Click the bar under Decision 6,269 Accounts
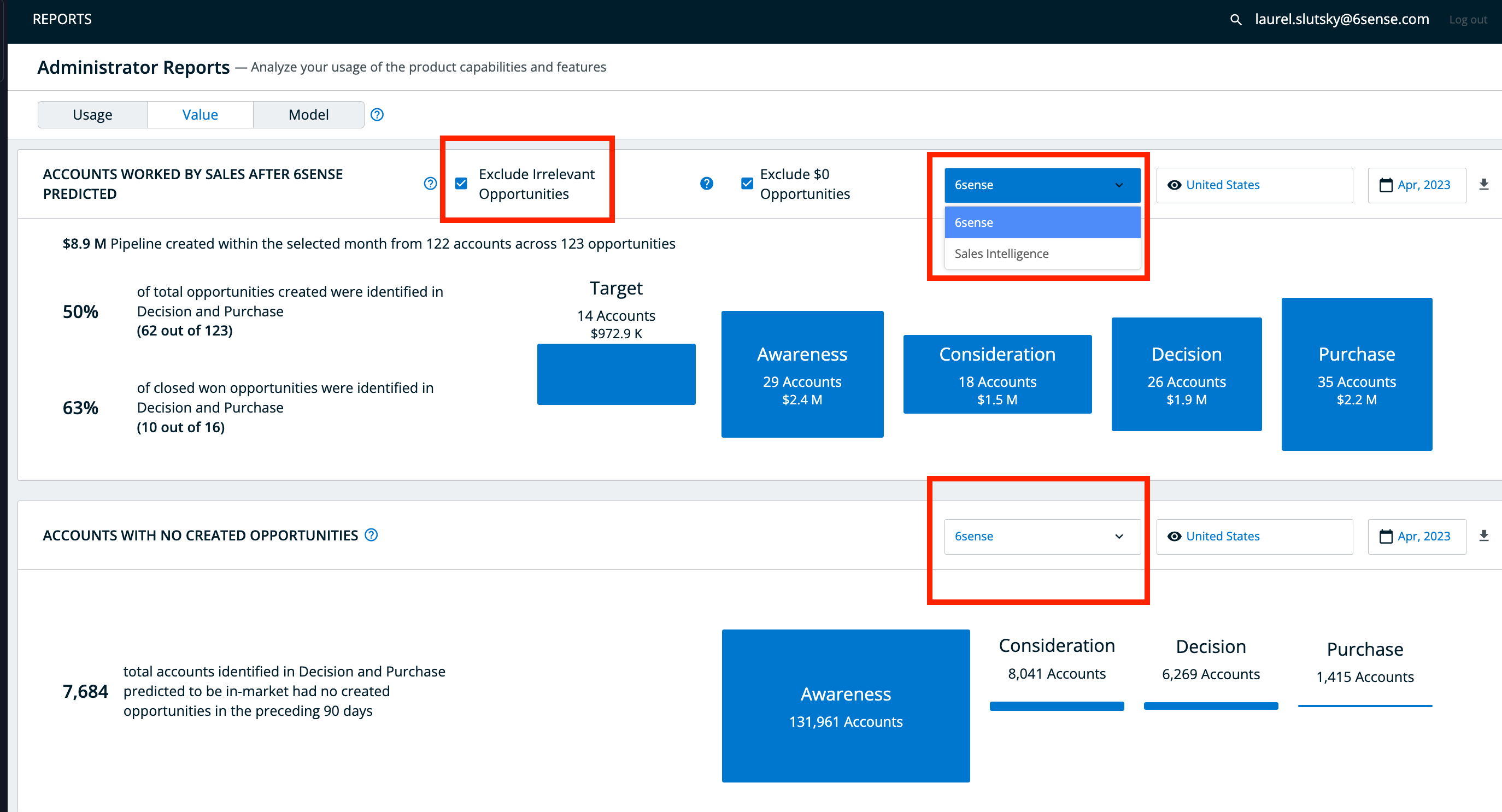Screen dimensions: 1502x812 coord(1211,707)
